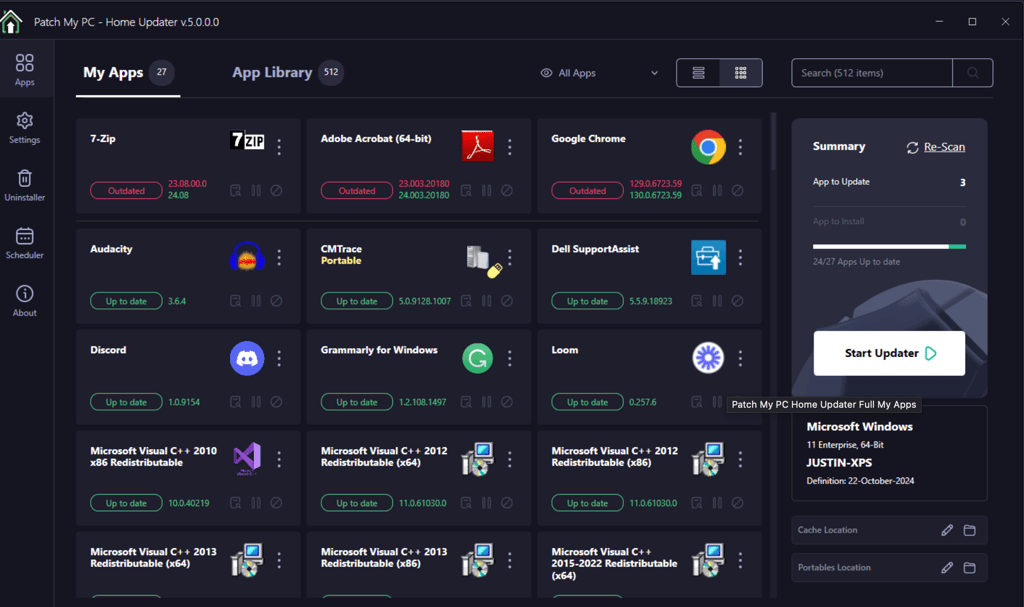Toggle pause updates on Google Chrome card
The width and height of the screenshot is (1024, 607).
pyautogui.click(x=717, y=190)
